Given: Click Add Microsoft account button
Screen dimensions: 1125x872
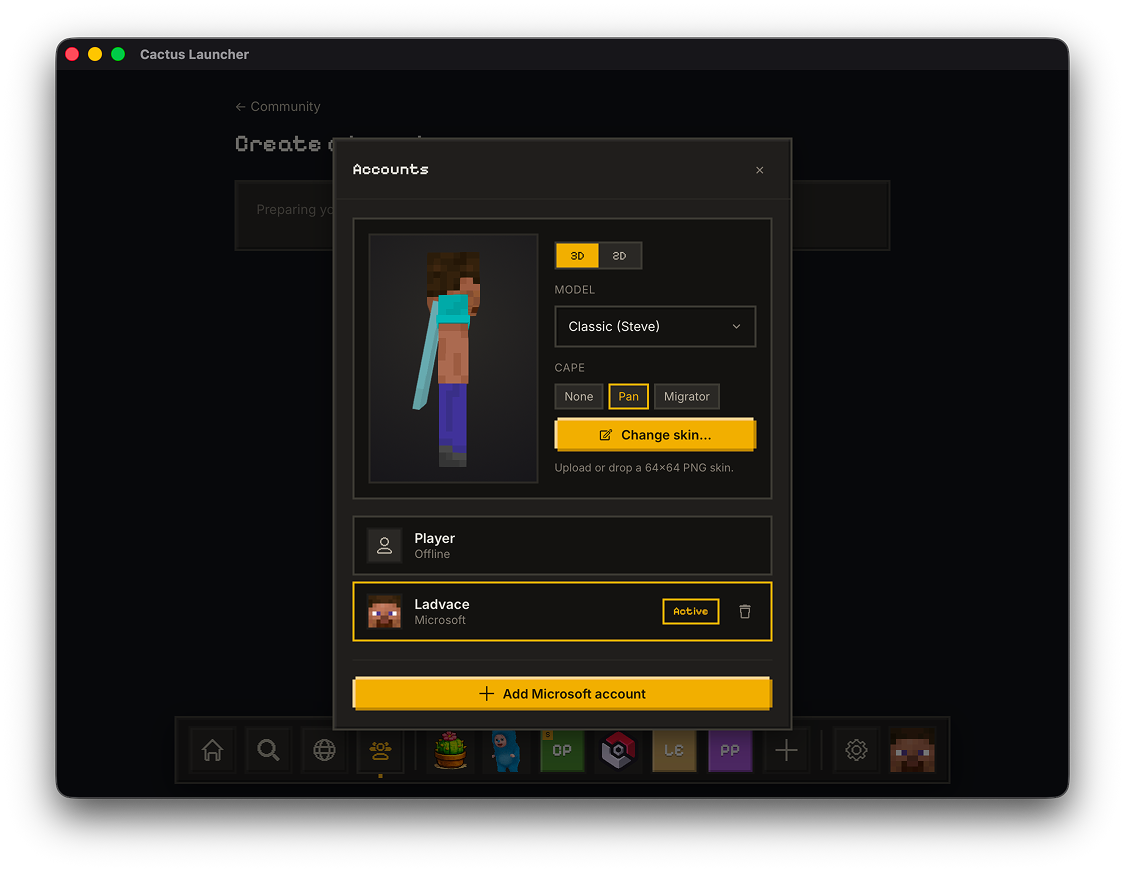Looking at the screenshot, I should pyautogui.click(x=562, y=694).
